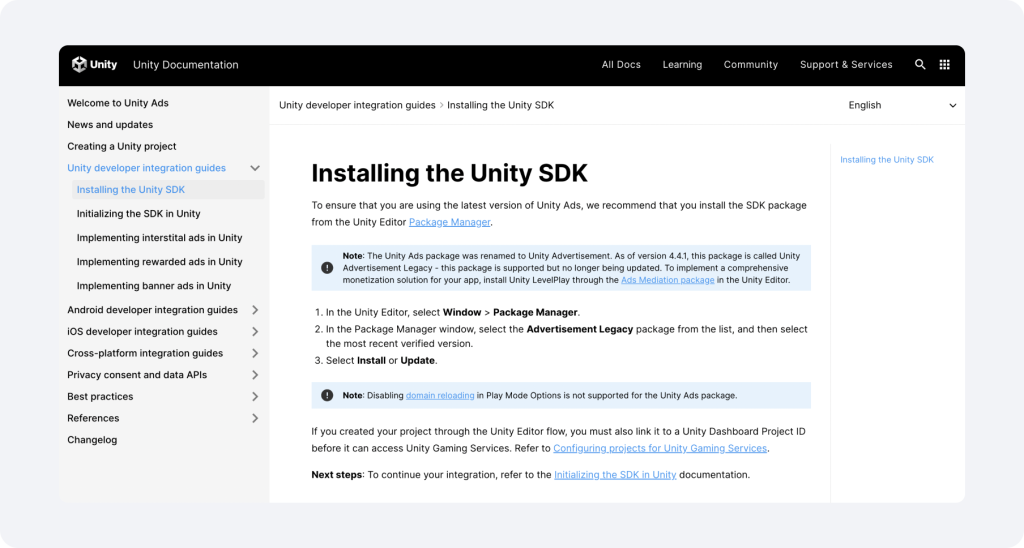This screenshot has width=1024, height=548.
Task: Open the Learning menu item
Action: (x=682, y=65)
